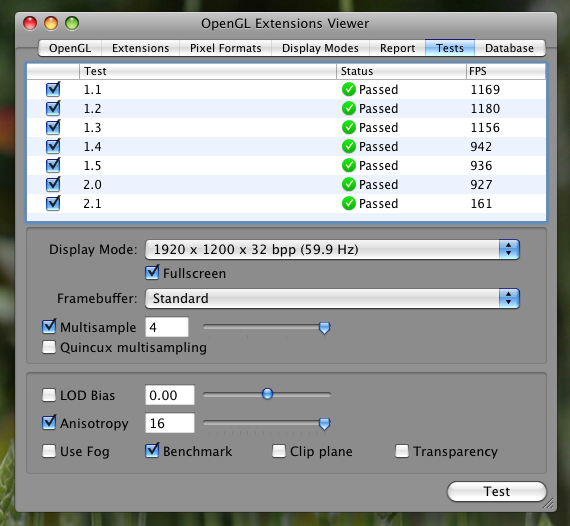
Task: Click the Anisotropy slider handle
Action: click(x=324, y=423)
